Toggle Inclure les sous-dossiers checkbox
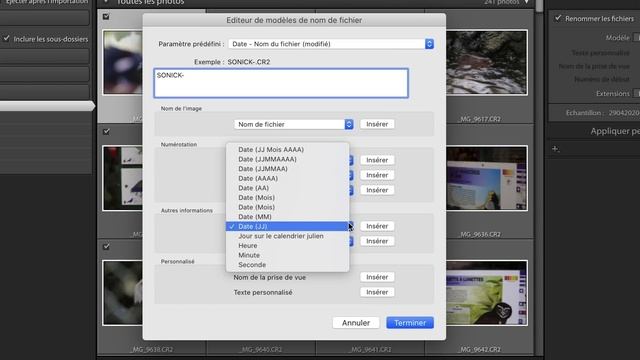 7,38
